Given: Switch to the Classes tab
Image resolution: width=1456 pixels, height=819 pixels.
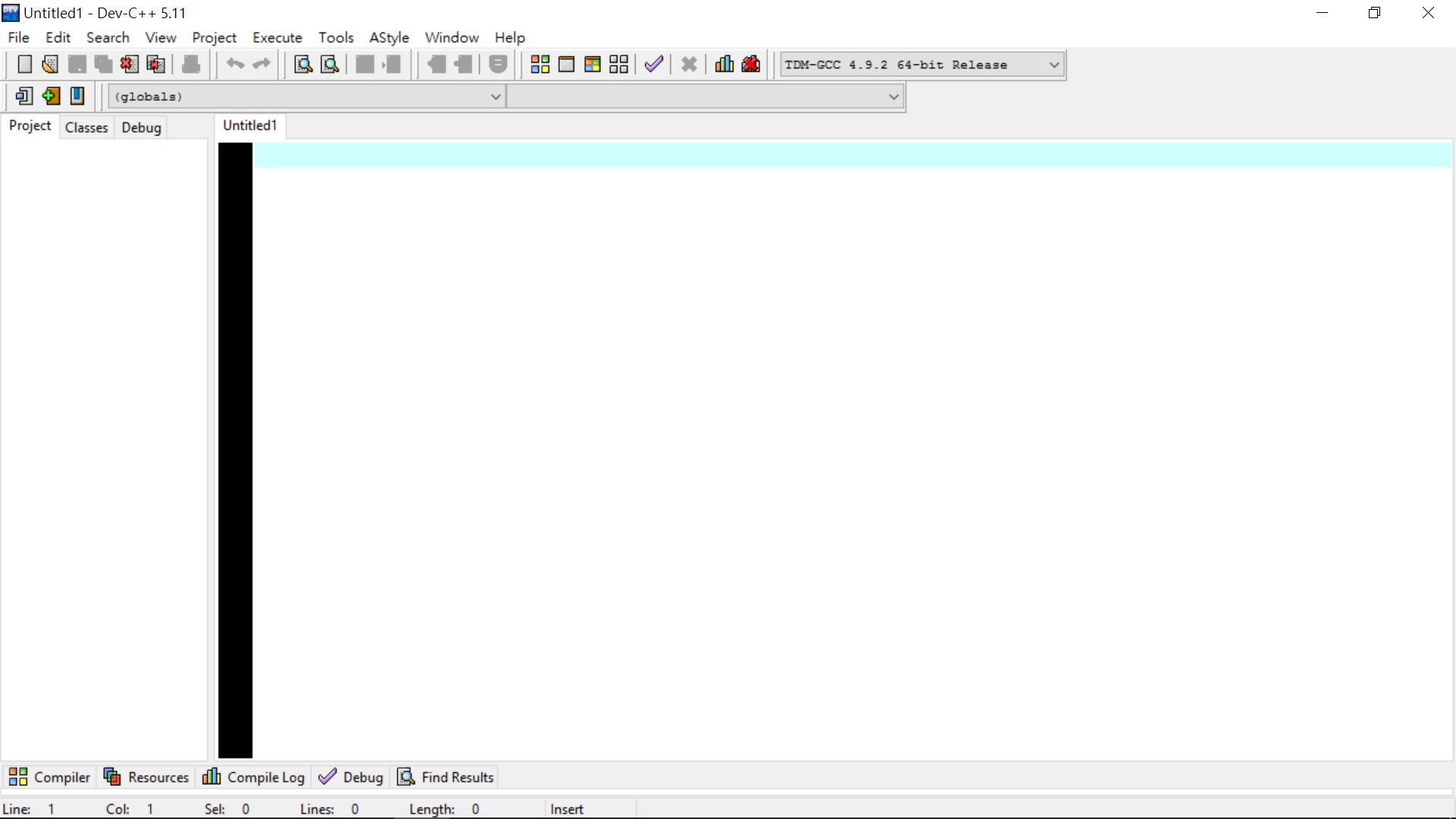Looking at the screenshot, I should tap(86, 127).
